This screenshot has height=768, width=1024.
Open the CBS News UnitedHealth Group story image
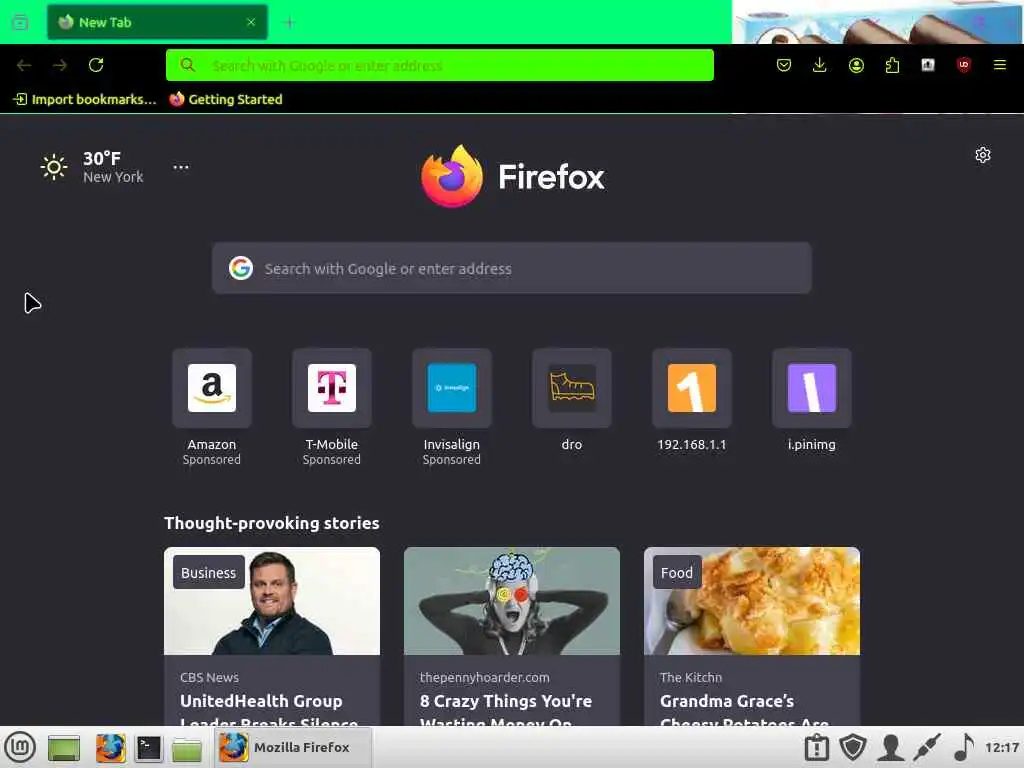272,601
